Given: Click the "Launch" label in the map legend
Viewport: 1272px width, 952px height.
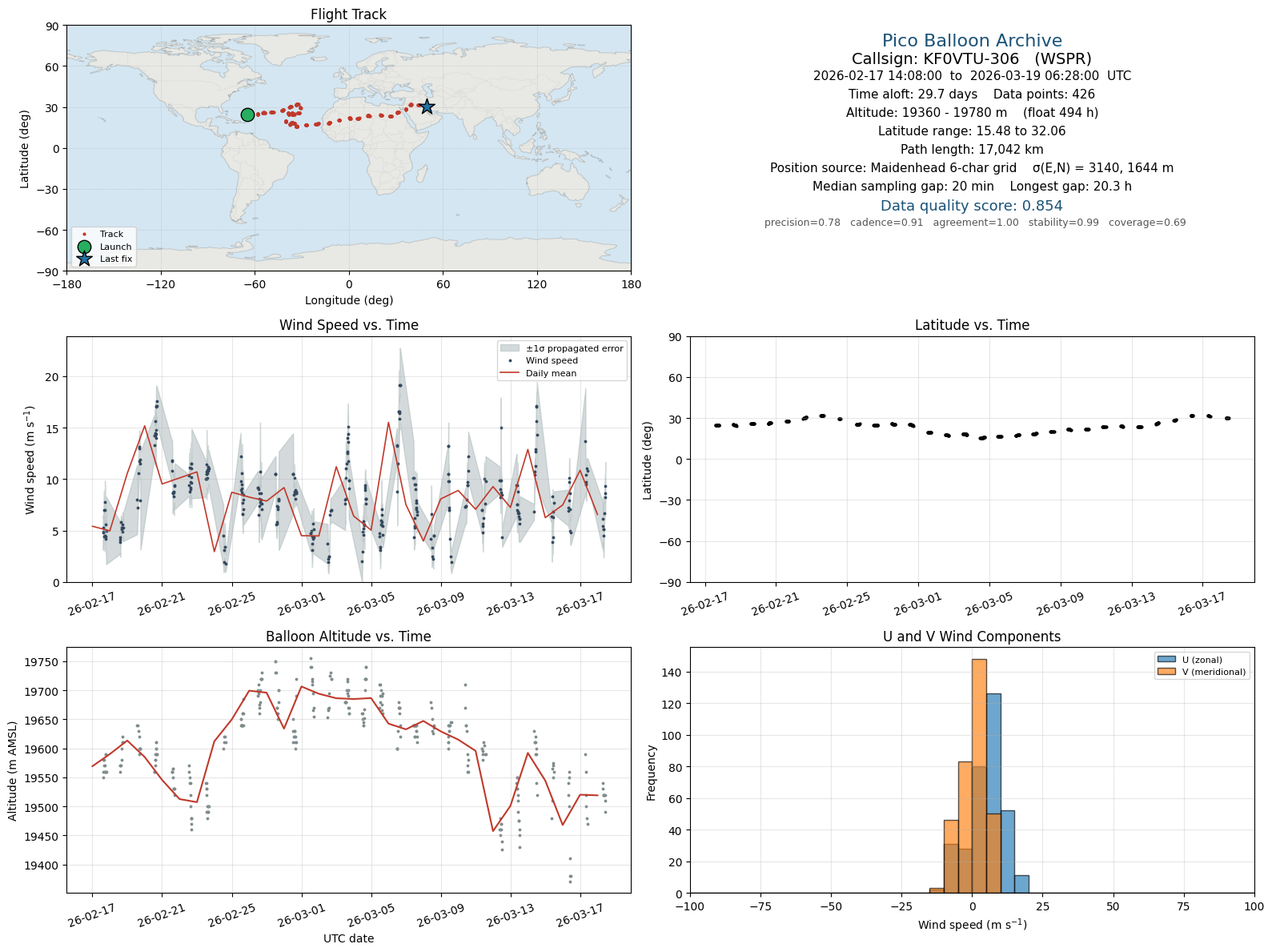Looking at the screenshot, I should coord(115,247).
